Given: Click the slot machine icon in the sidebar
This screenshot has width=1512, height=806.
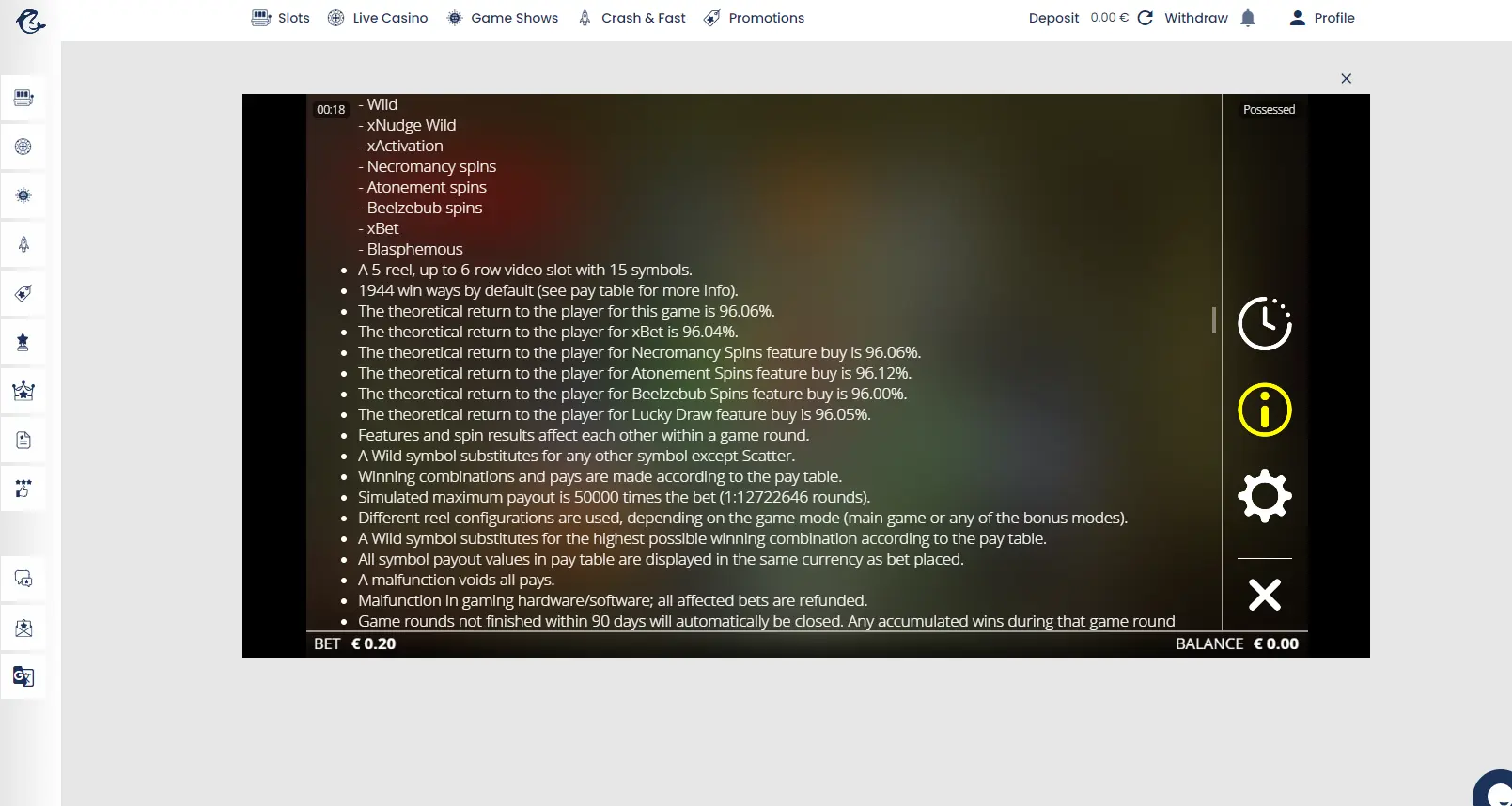Looking at the screenshot, I should pyautogui.click(x=23, y=98).
